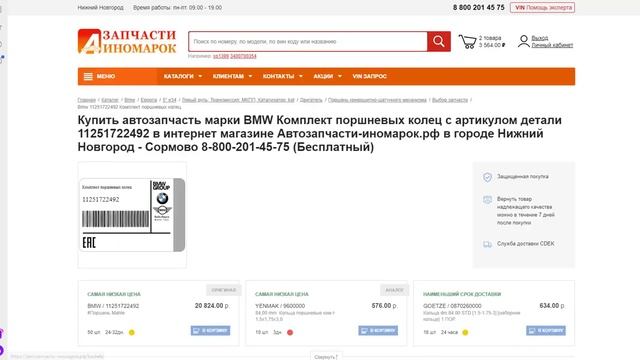The width and height of the screenshot is (640, 360).
Task: Click the ОРИГИНАЛ badge on BMW card
Action: tap(224, 290)
